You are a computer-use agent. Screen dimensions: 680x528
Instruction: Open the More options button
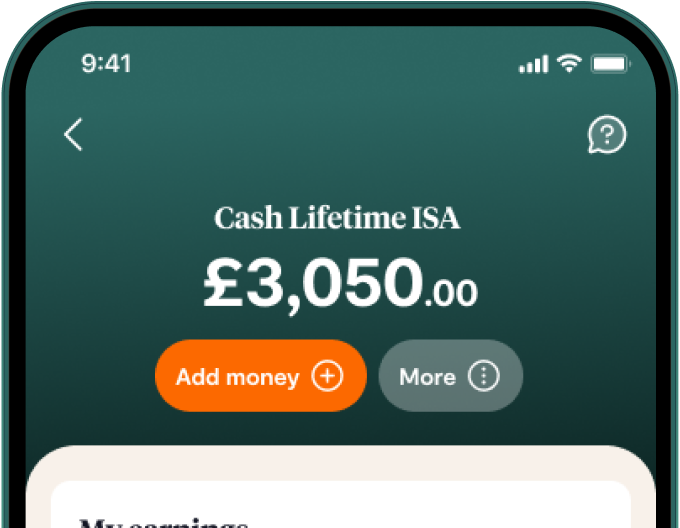450,376
